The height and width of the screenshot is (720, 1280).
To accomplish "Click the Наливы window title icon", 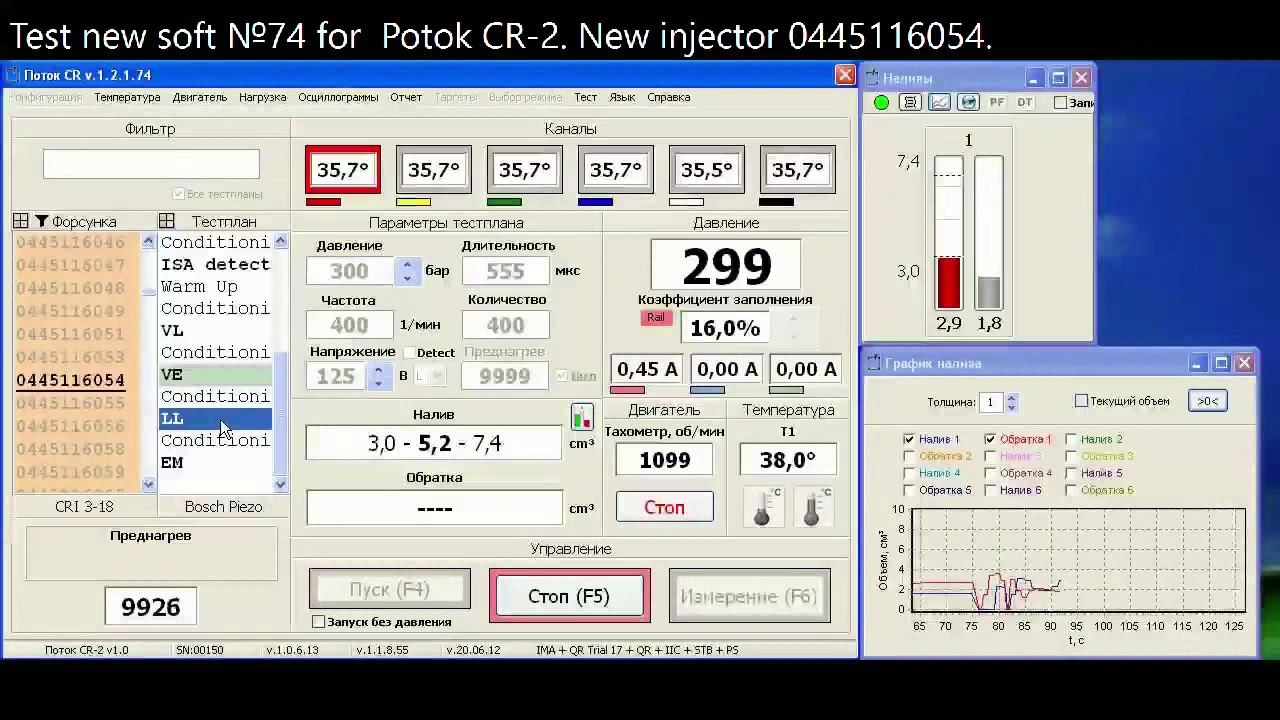I will [872, 78].
